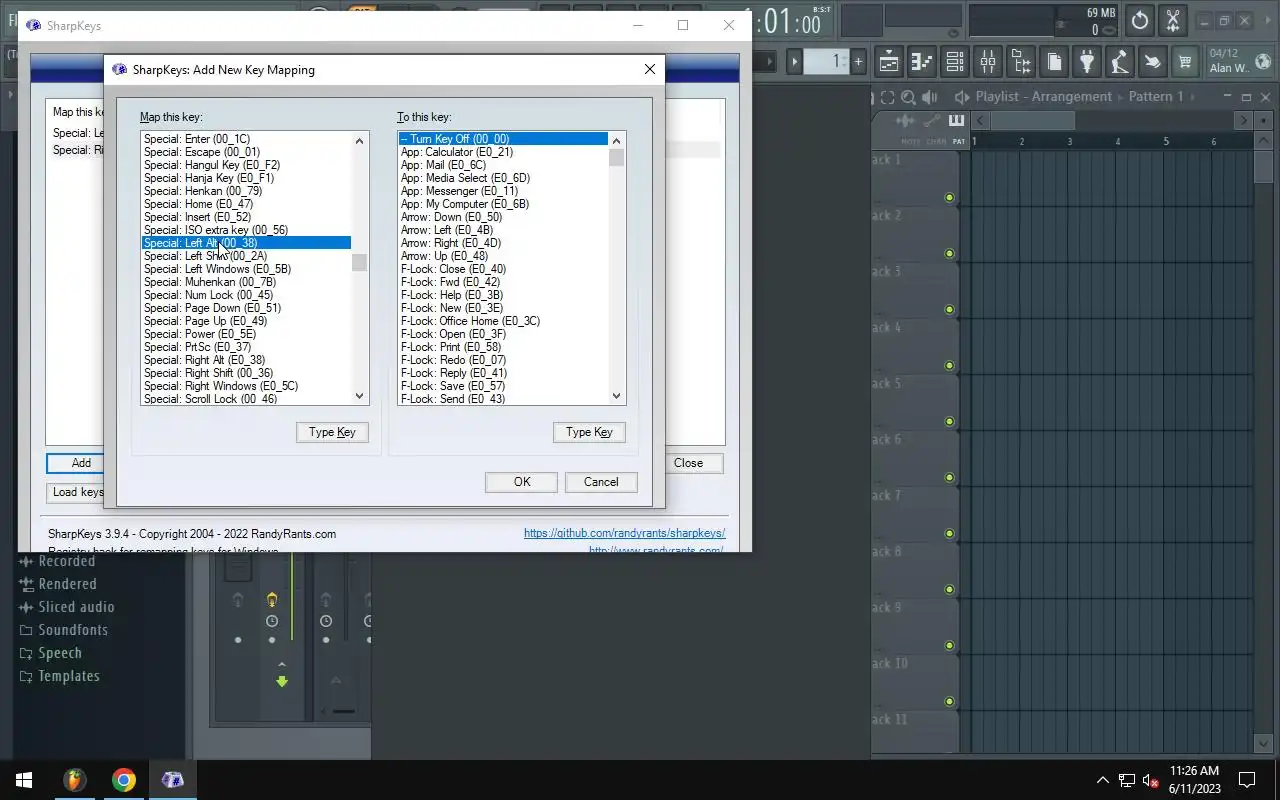Open the Piano roll from FL Studio toolbar
1280x800 pixels.
click(921, 62)
